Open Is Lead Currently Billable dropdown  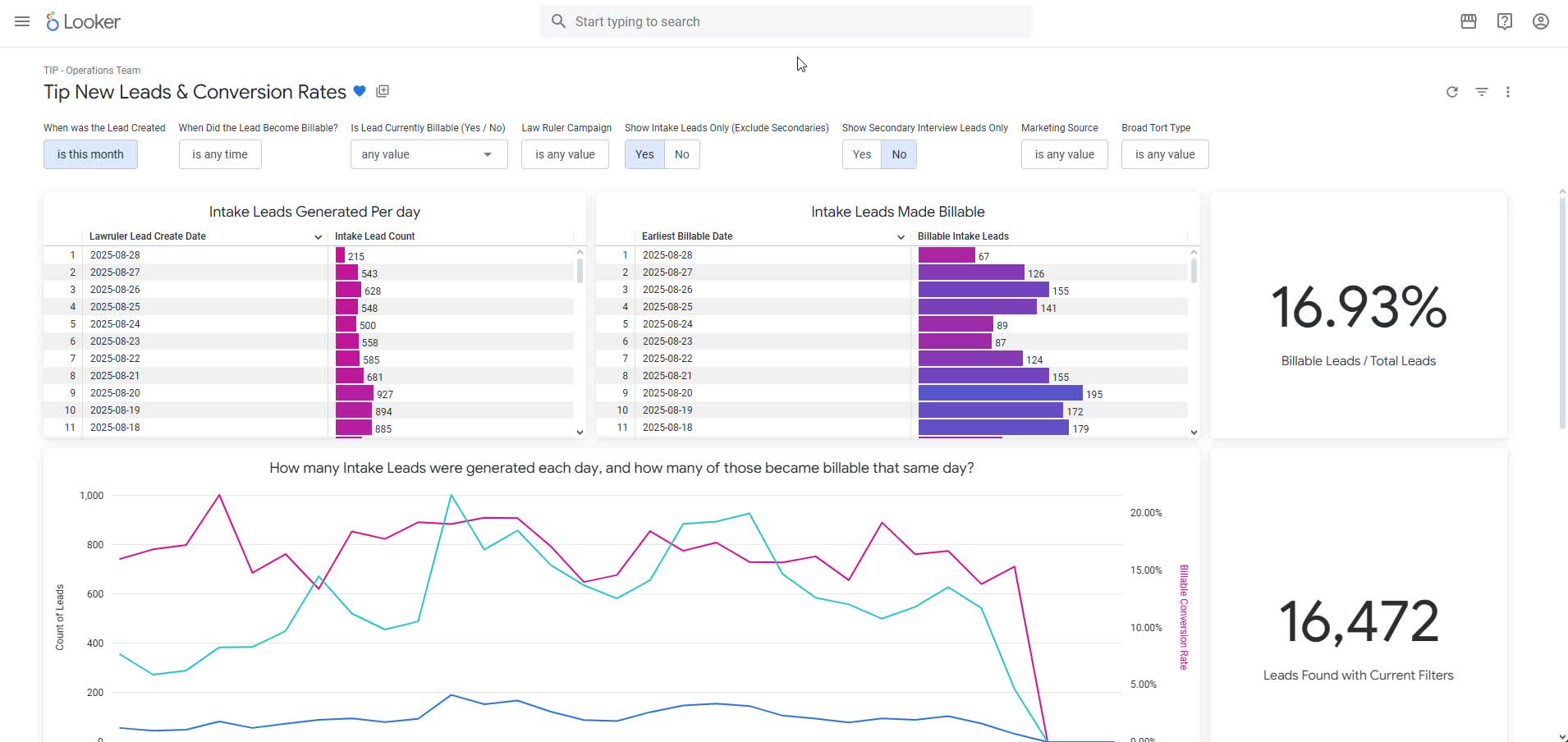coord(429,154)
